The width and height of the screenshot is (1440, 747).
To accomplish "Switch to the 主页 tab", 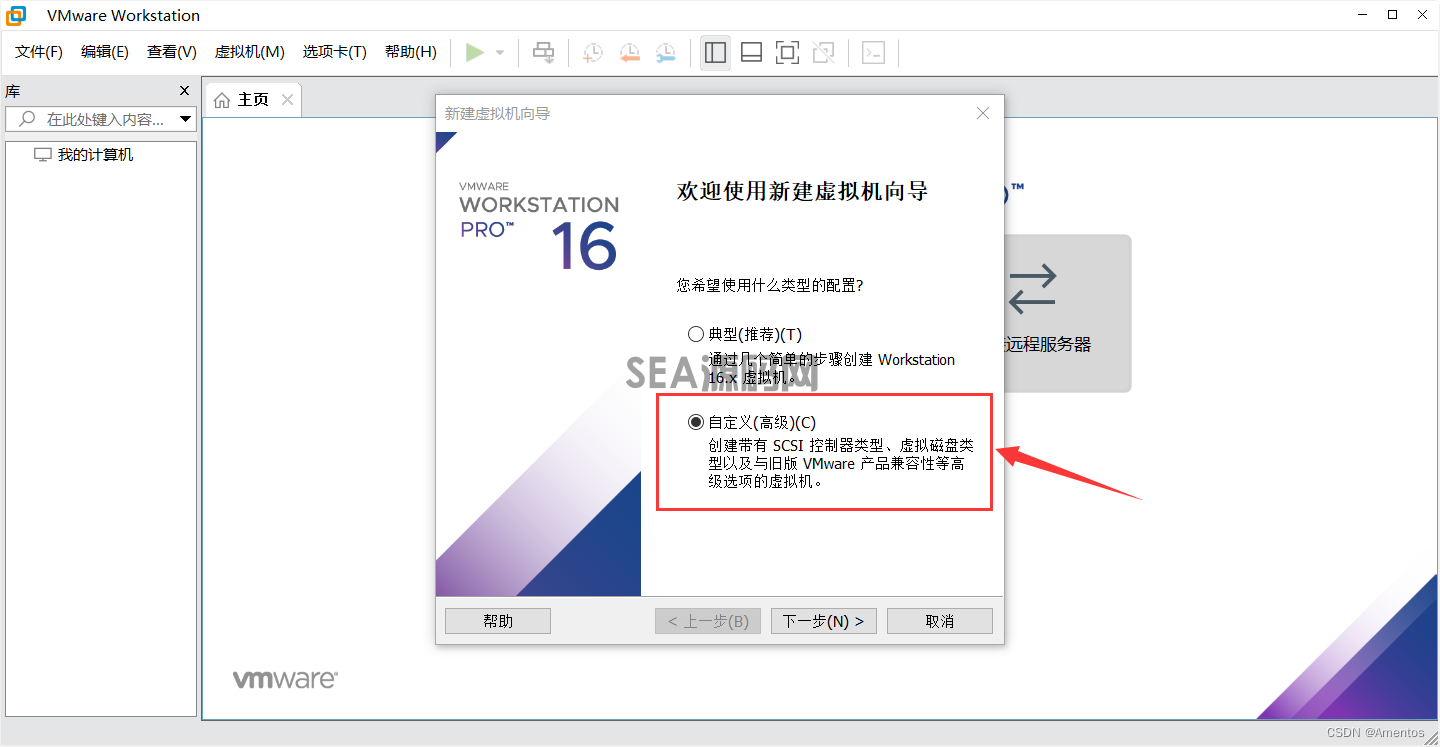I will pos(253,100).
